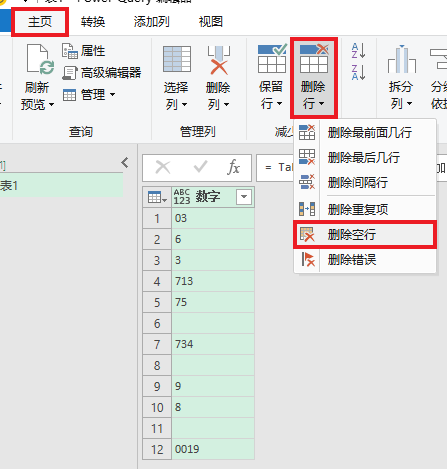Open the 主页 ribbon tab
The image size is (447, 469).
(x=40, y=22)
